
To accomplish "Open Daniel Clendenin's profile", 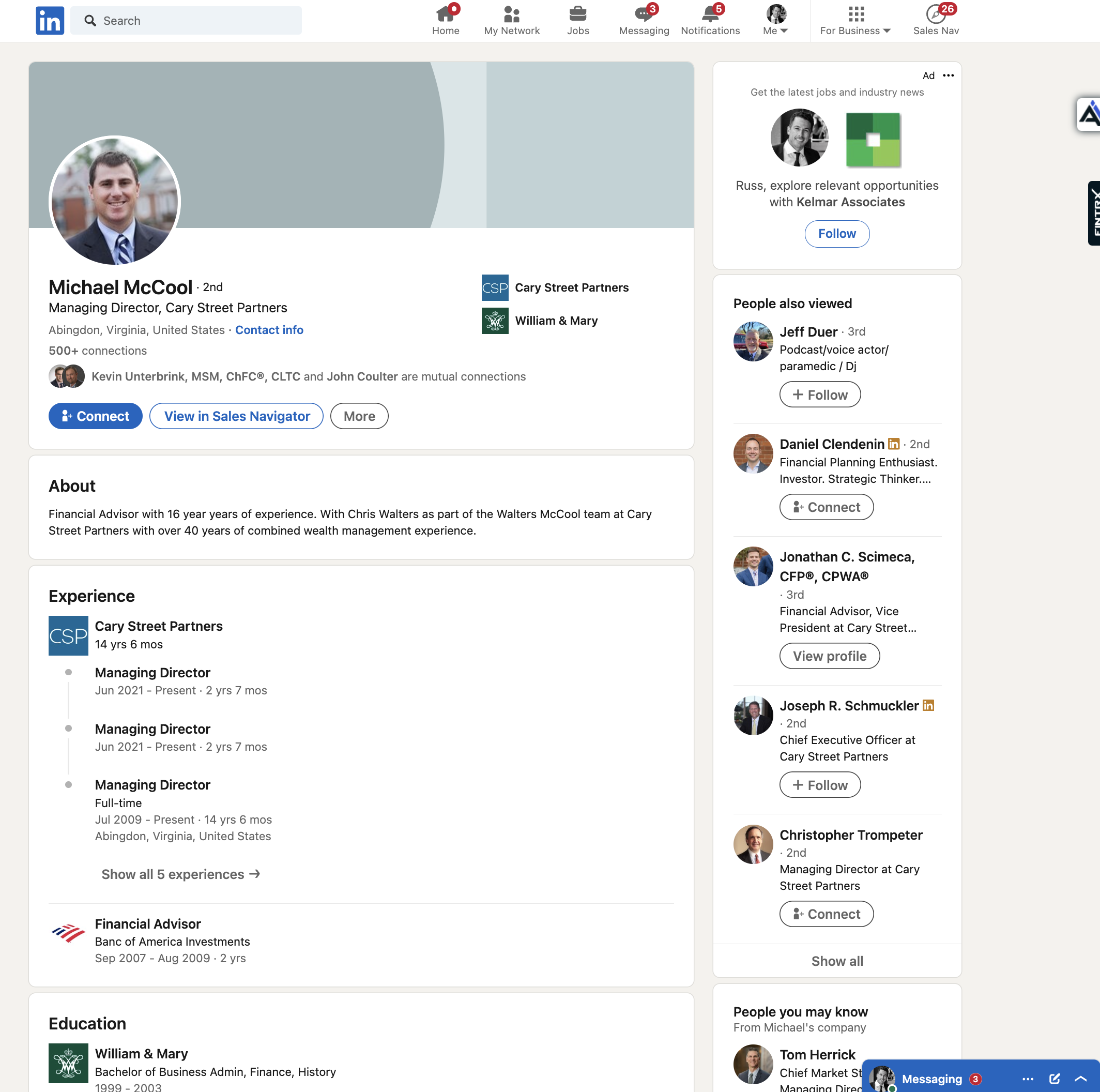I will pos(832,444).
